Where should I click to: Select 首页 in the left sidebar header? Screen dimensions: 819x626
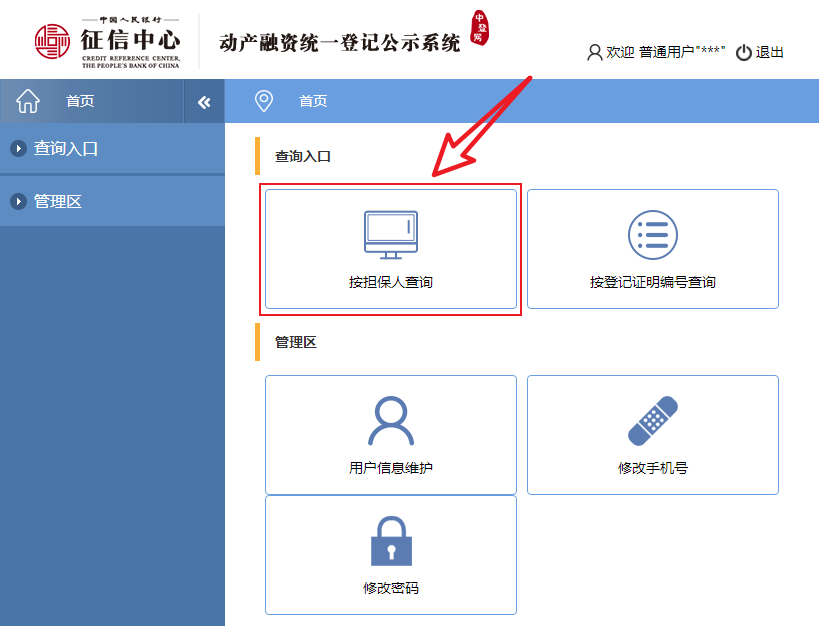80,101
